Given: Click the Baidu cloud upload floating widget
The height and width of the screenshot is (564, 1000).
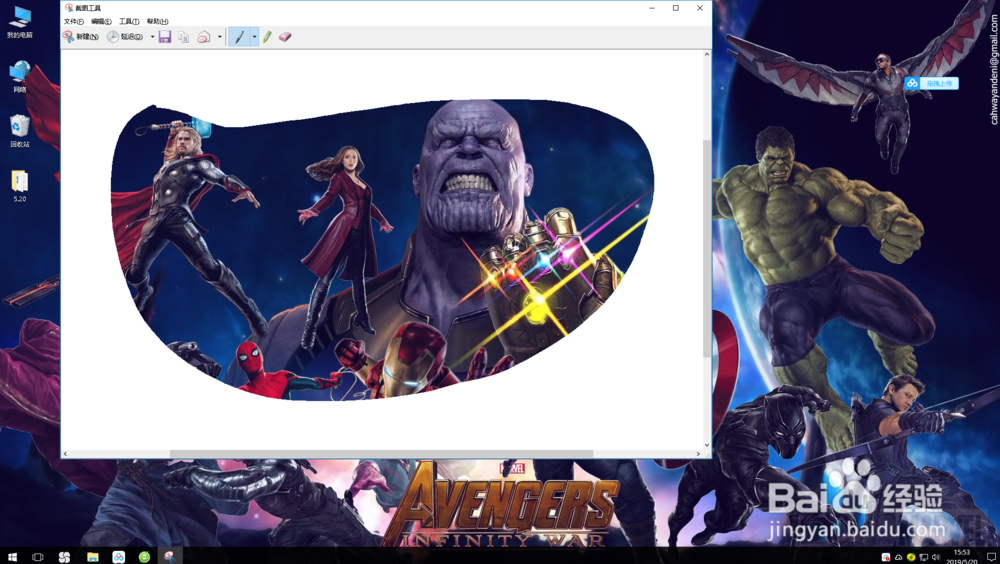Looking at the screenshot, I should coord(931,83).
